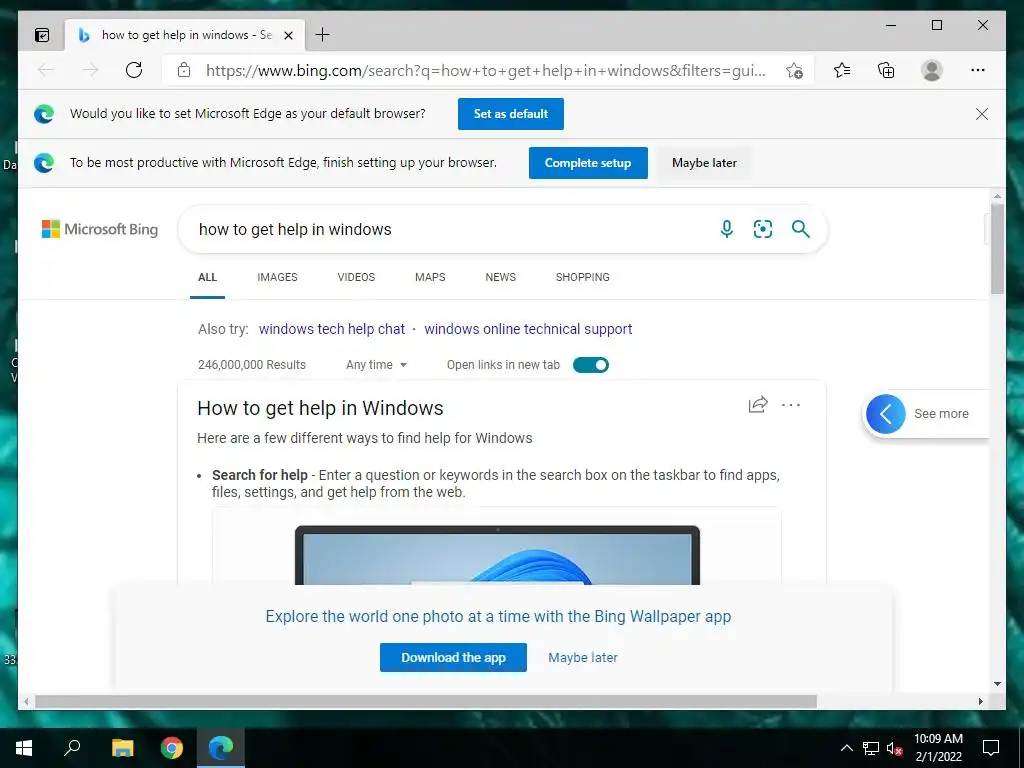Choose Maybe later for Wallpaper app
1024x768 pixels.
583,658
